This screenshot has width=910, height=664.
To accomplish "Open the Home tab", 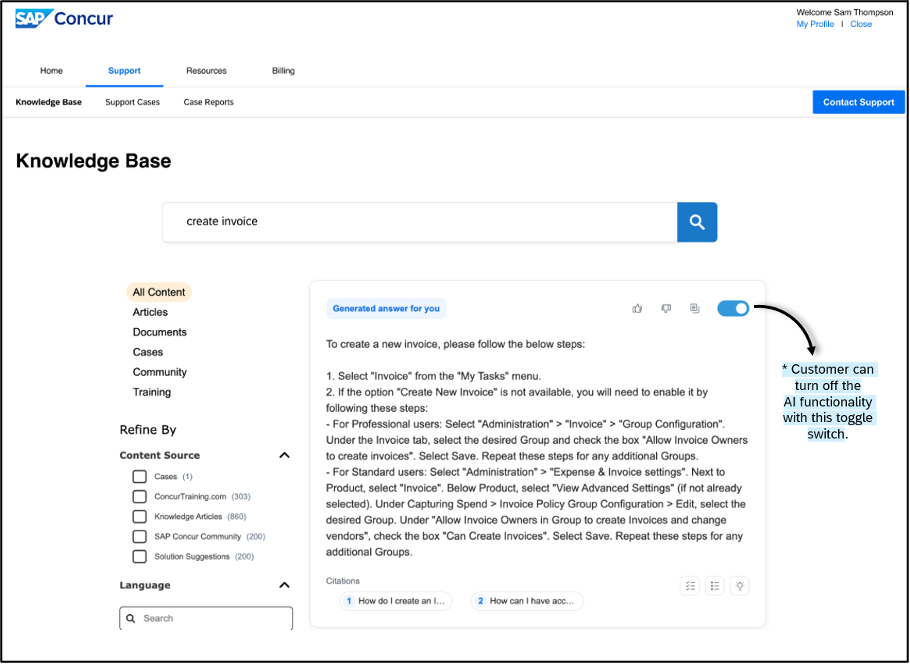I will click(51, 71).
